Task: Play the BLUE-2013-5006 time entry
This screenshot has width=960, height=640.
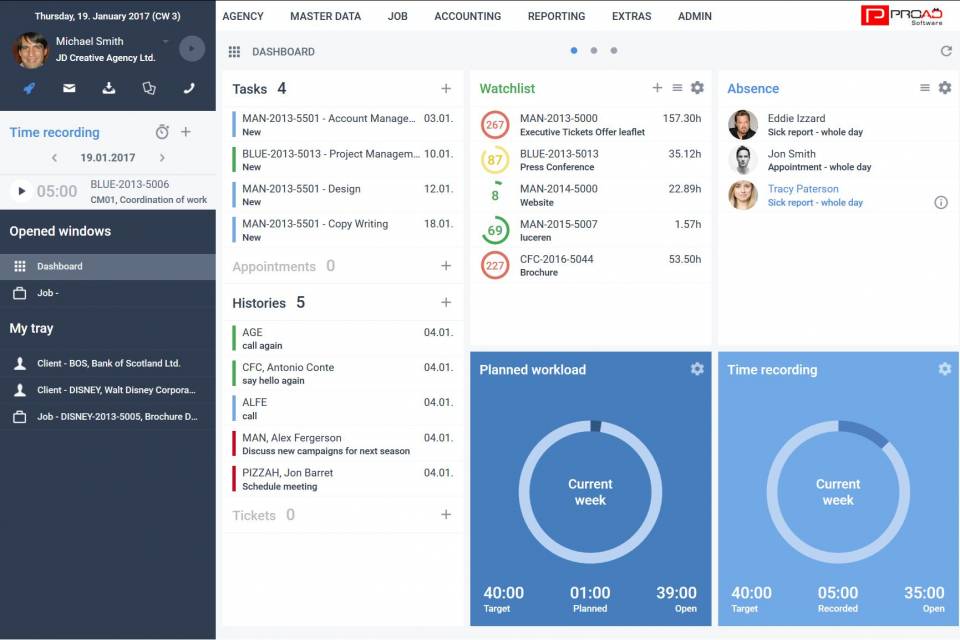Action: click(21, 191)
